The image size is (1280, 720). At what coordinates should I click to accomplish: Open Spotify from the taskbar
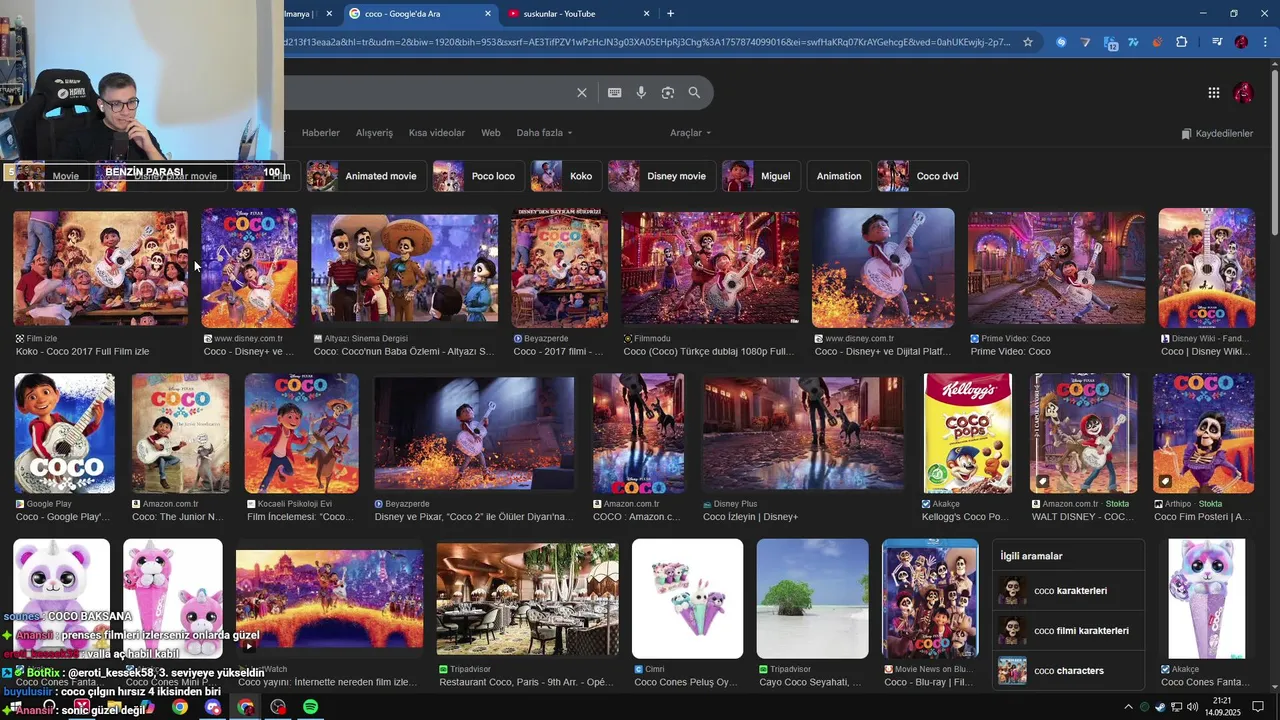click(x=311, y=707)
